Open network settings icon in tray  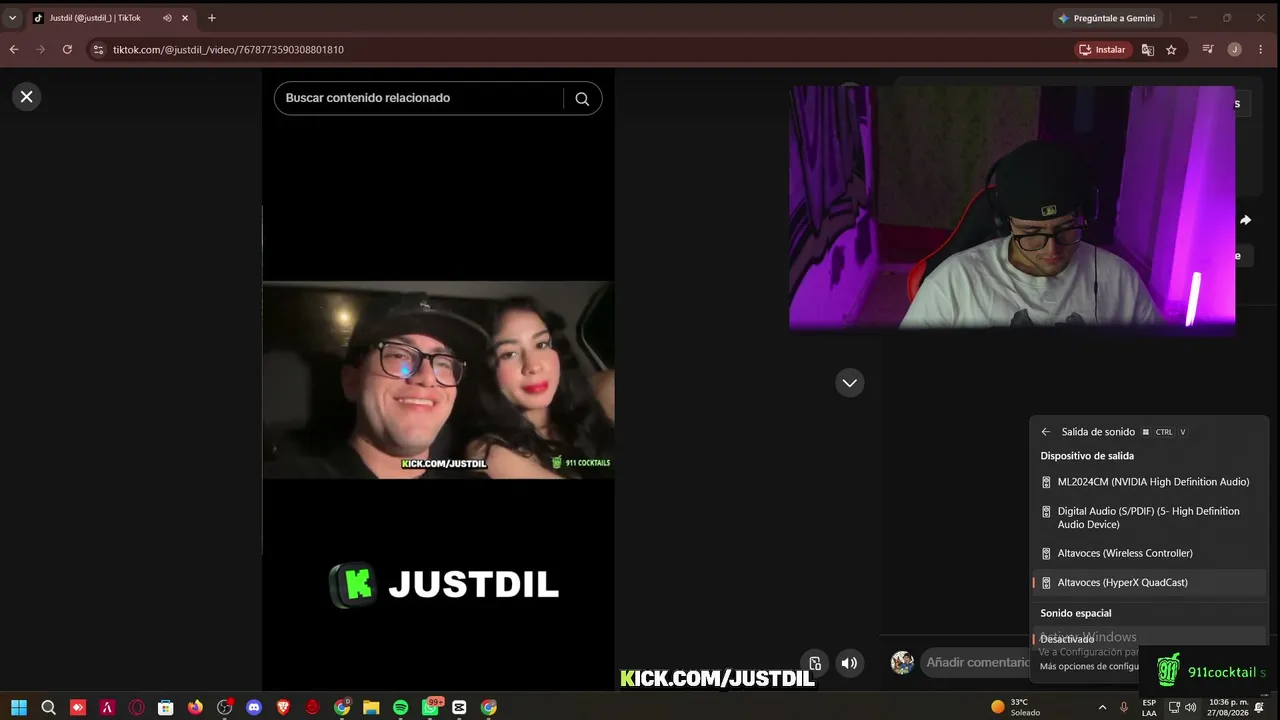1174,707
